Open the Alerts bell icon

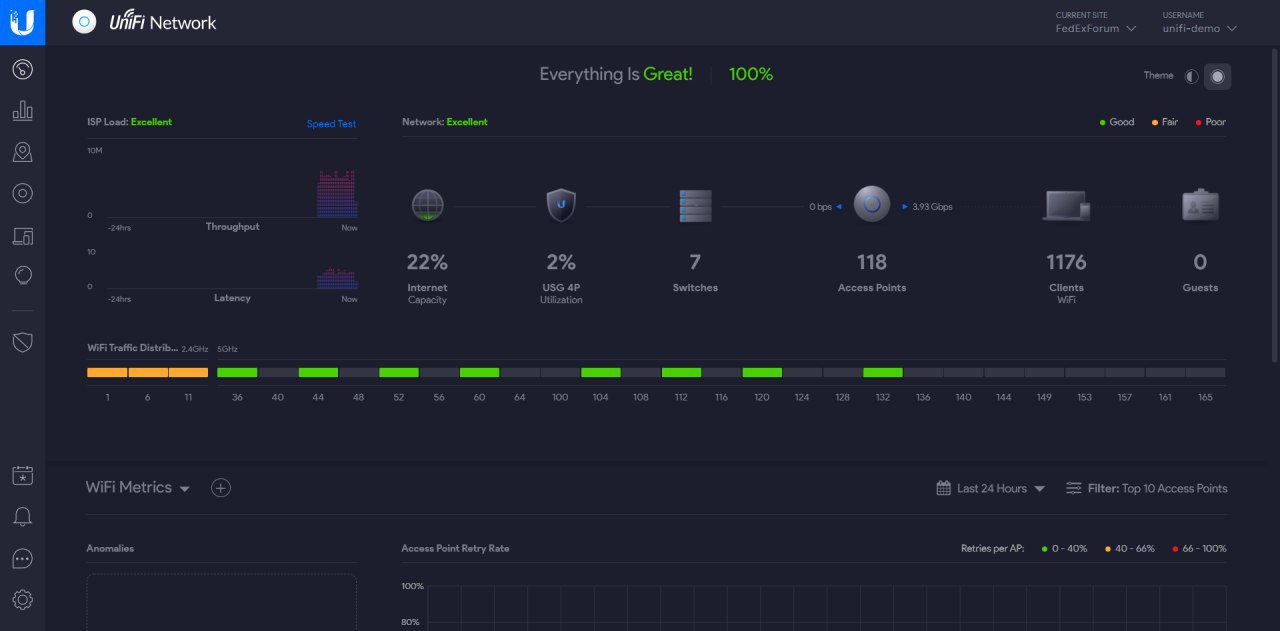coord(22,517)
